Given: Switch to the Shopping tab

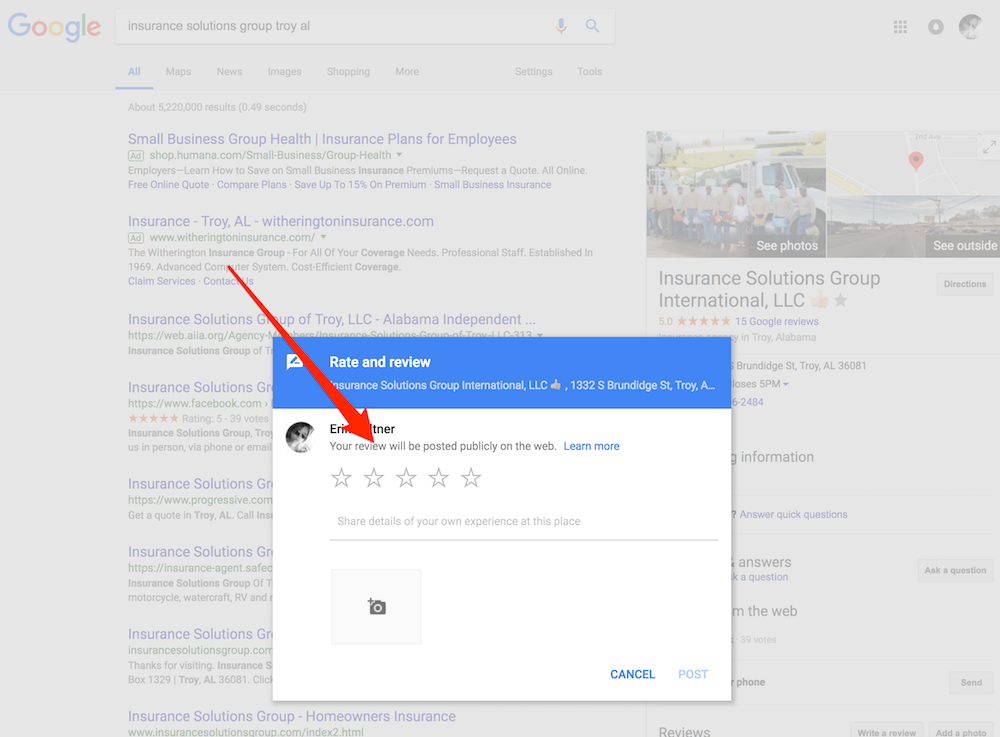Looking at the screenshot, I should 348,71.
